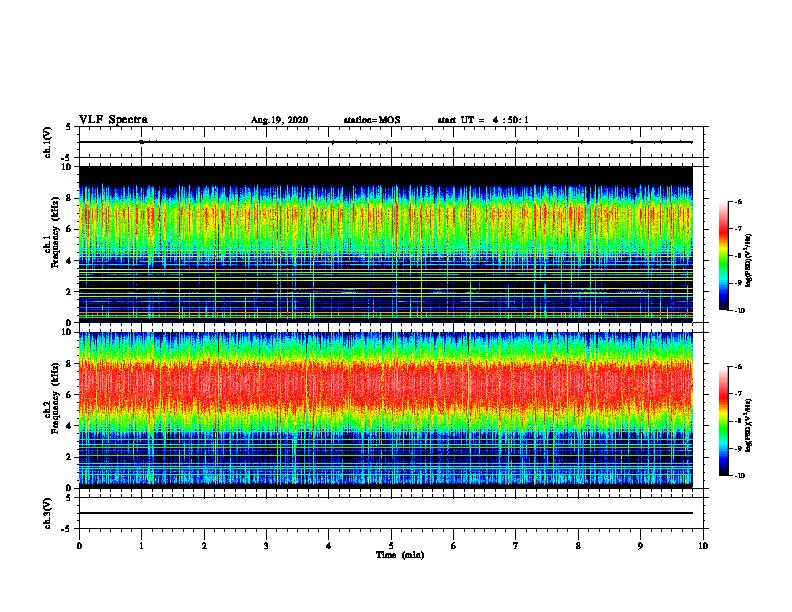The image size is (792, 612).
Task: Click the "-6" tick on ch.1 color bar
Action: pyautogui.click(x=738, y=201)
